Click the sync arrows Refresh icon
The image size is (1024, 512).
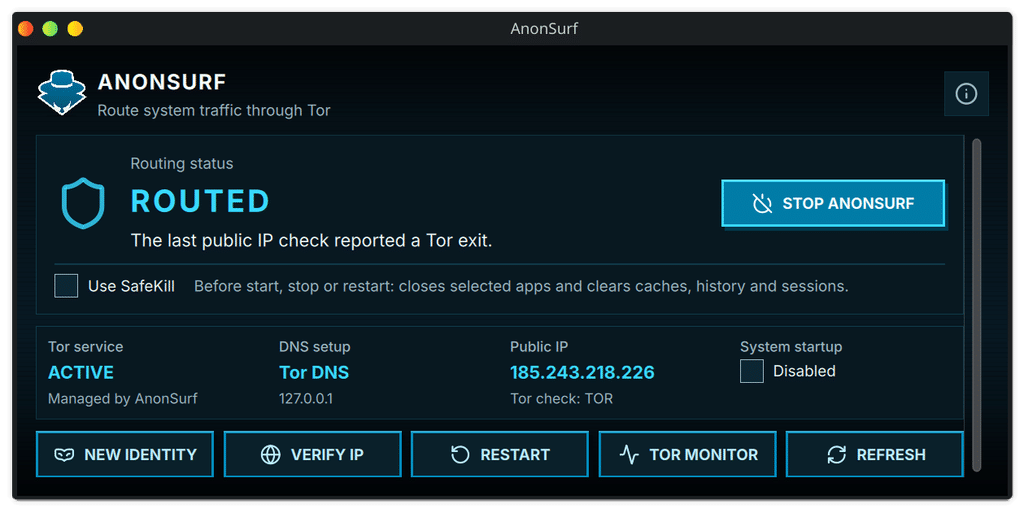point(837,455)
